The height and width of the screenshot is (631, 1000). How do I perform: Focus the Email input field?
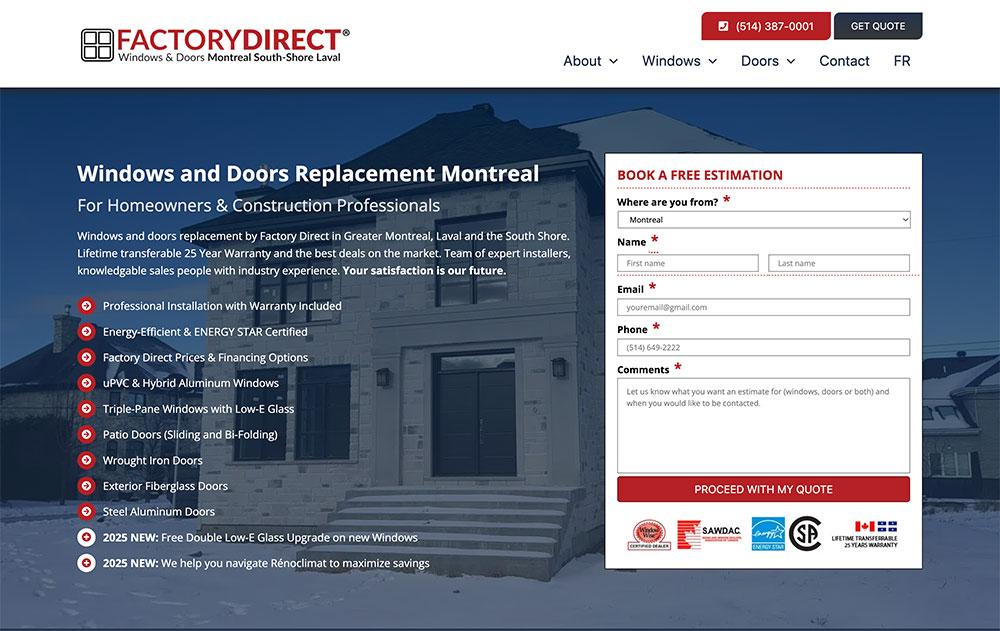point(763,307)
